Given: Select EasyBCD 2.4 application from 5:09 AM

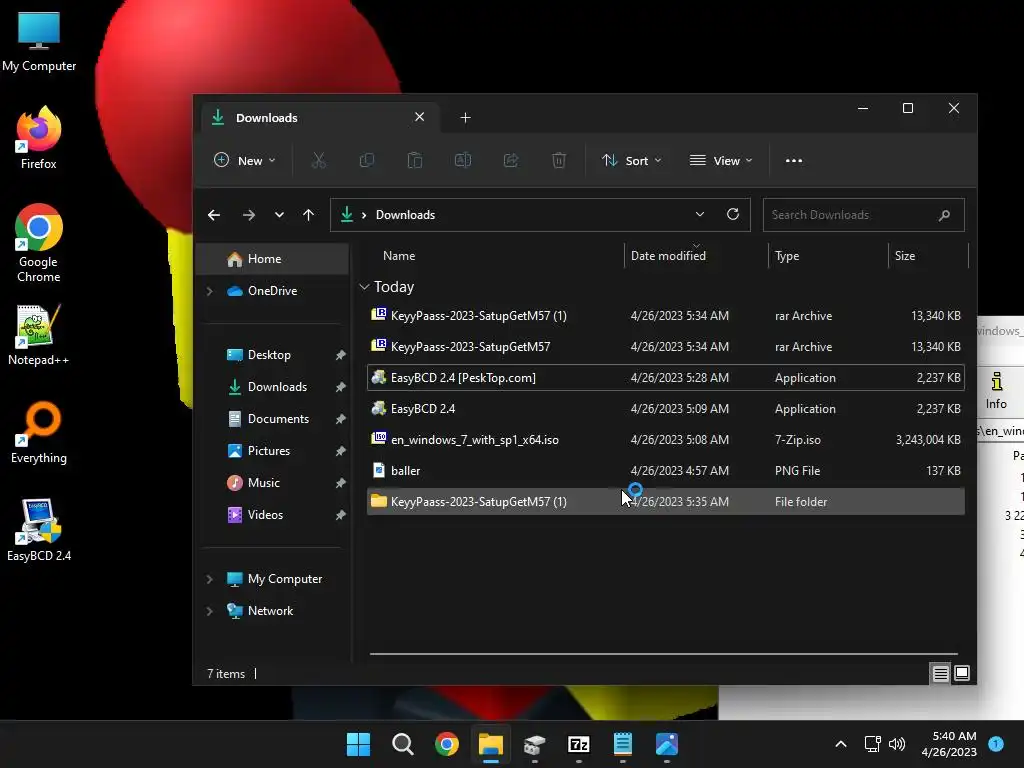Looking at the screenshot, I should [665, 409].
